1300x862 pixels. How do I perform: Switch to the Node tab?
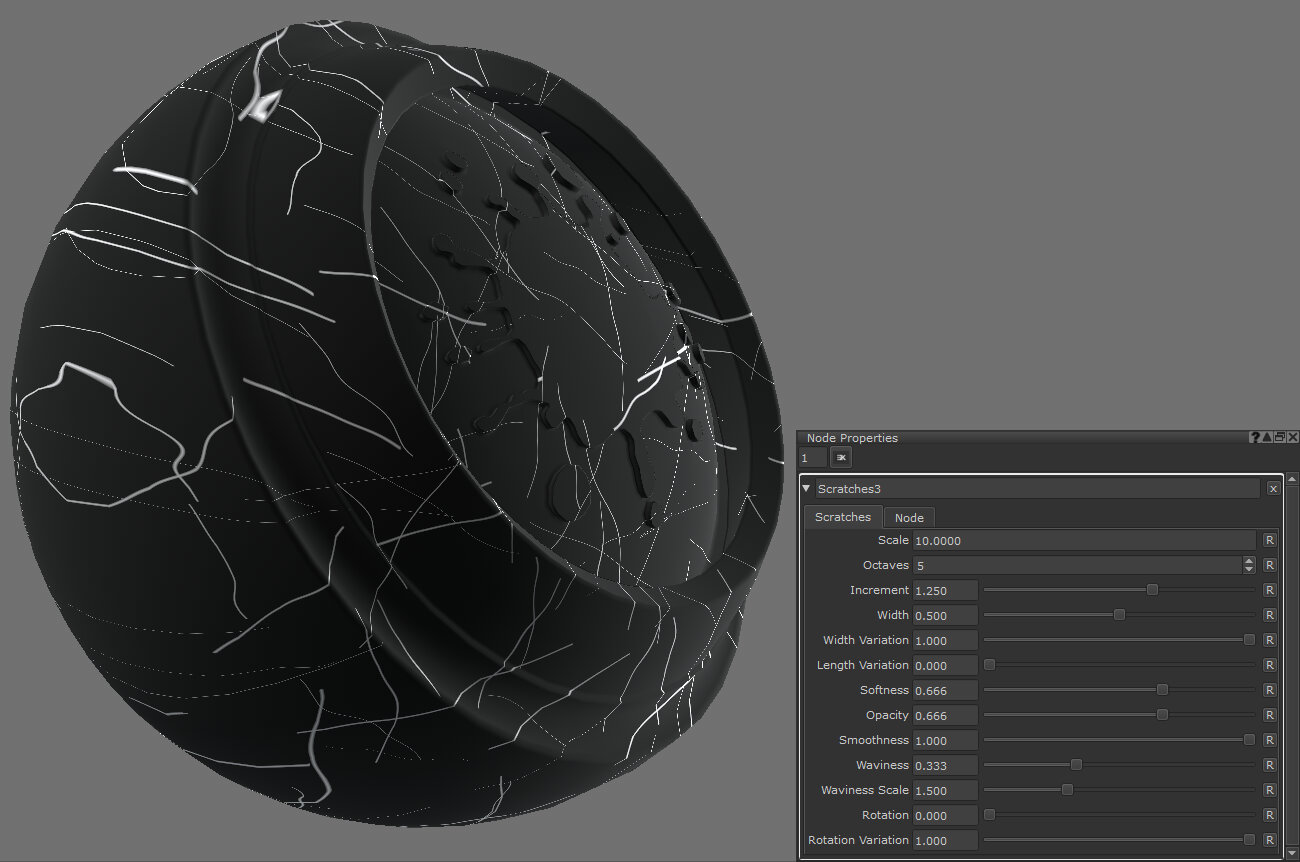pyautogui.click(x=909, y=517)
